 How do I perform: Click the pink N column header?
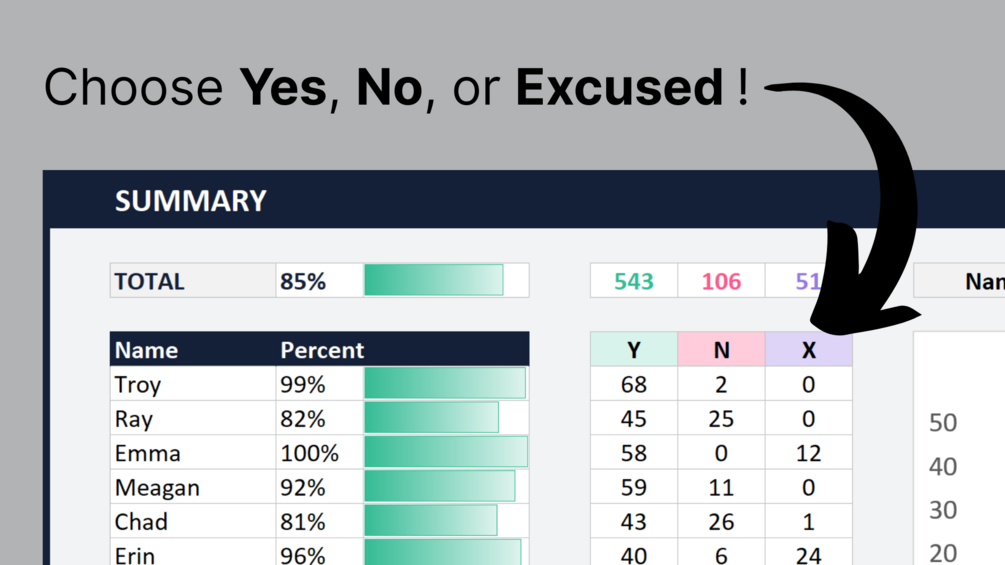point(721,350)
